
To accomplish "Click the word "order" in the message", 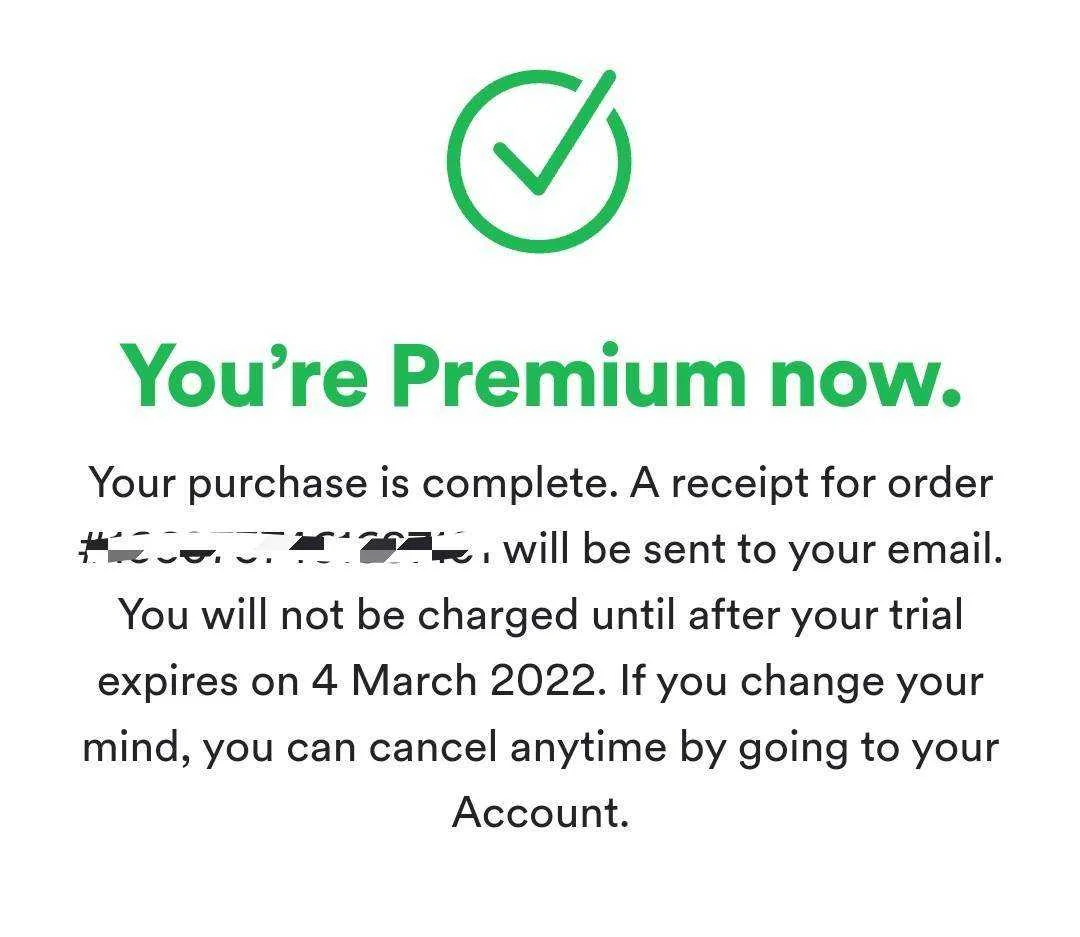I will coord(939,484).
